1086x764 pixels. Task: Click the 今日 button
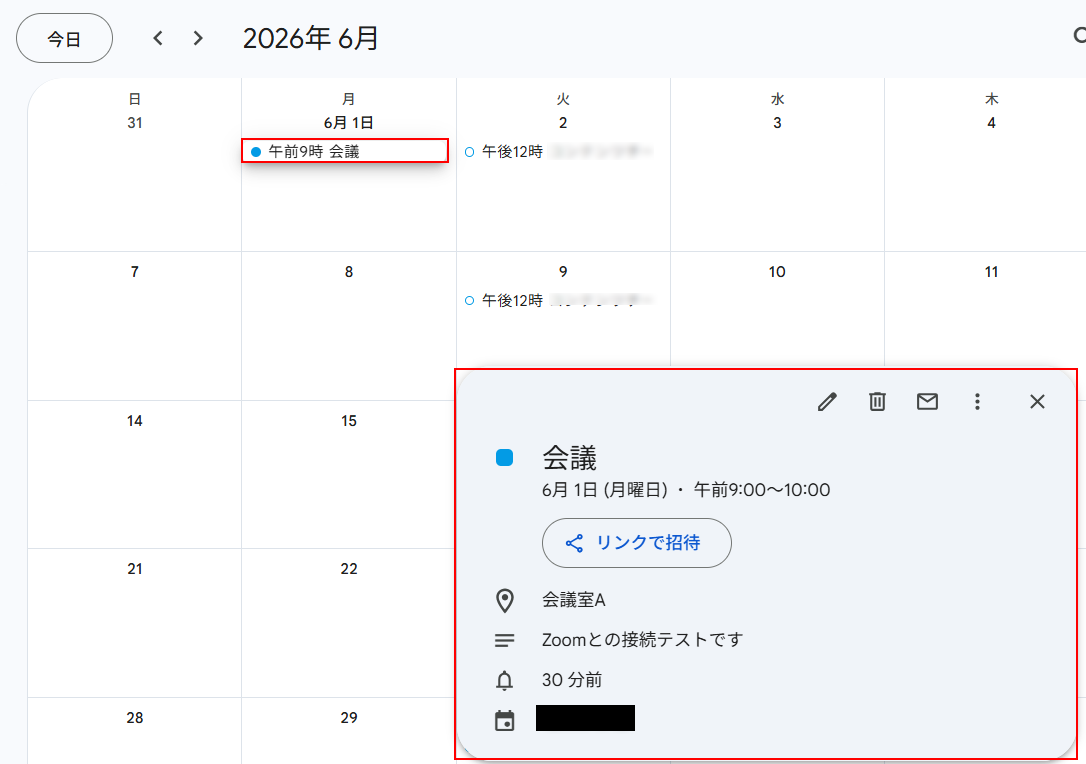pyautogui.click(x=64, y=39)
